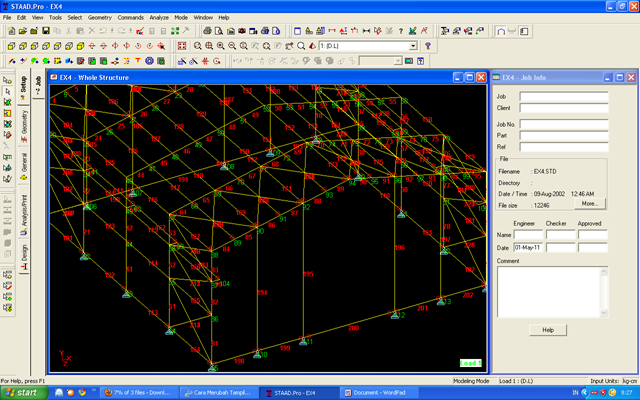Switch to Cara Merubah Tampil... taskbar item

220,393
